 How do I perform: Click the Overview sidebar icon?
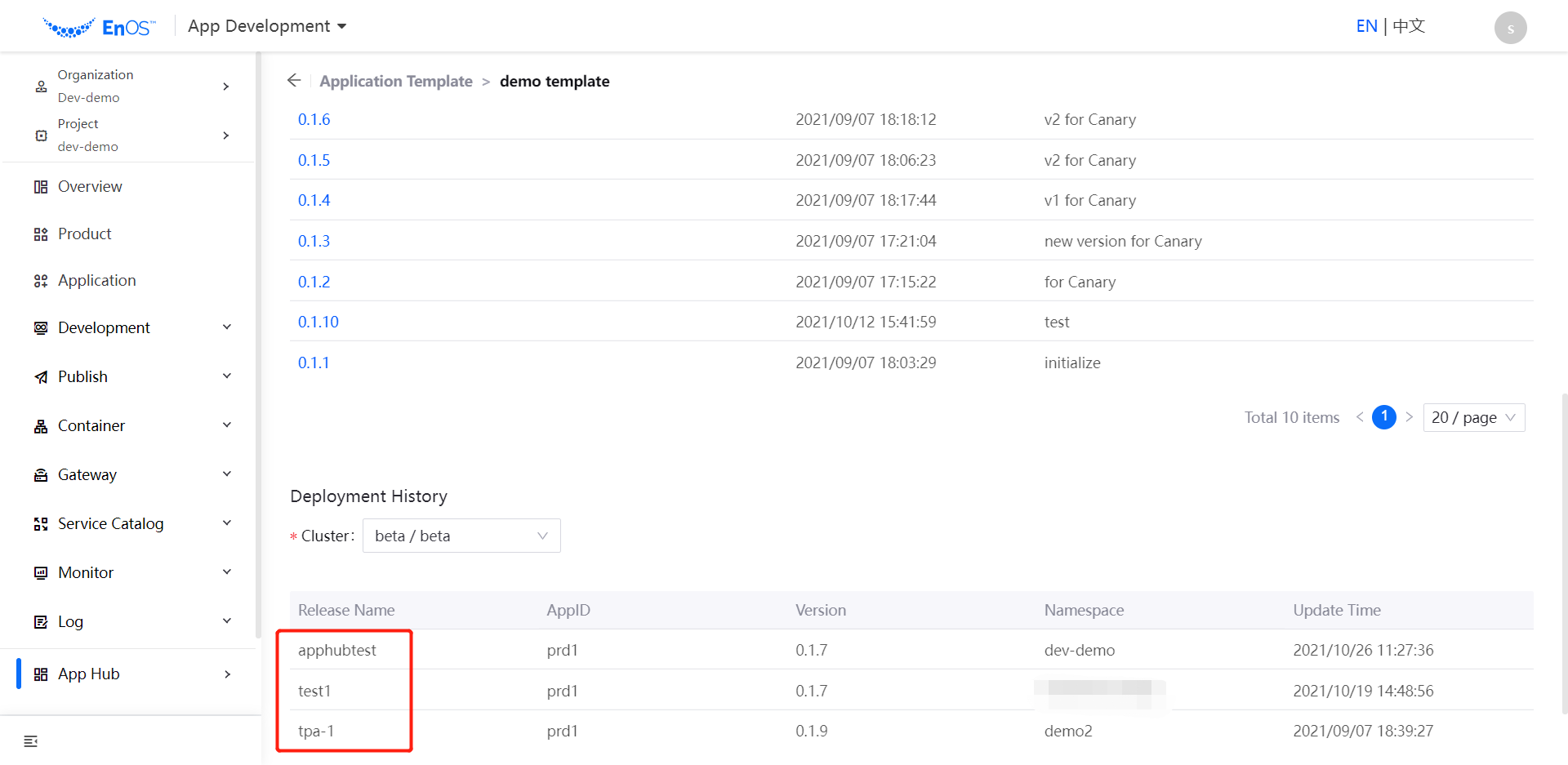pos(41,187)
